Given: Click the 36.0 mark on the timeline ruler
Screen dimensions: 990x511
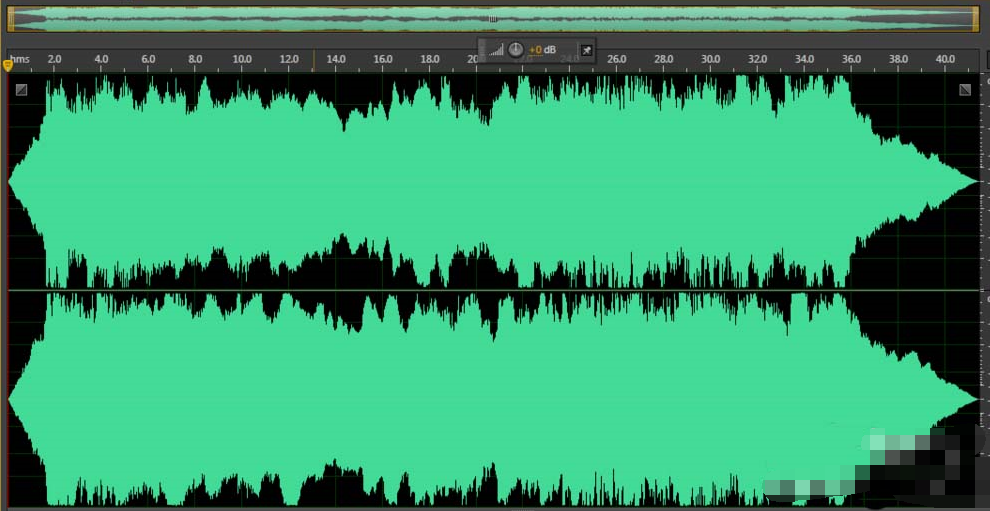Looking at the screenshot, I should click(x=851, y=60).
